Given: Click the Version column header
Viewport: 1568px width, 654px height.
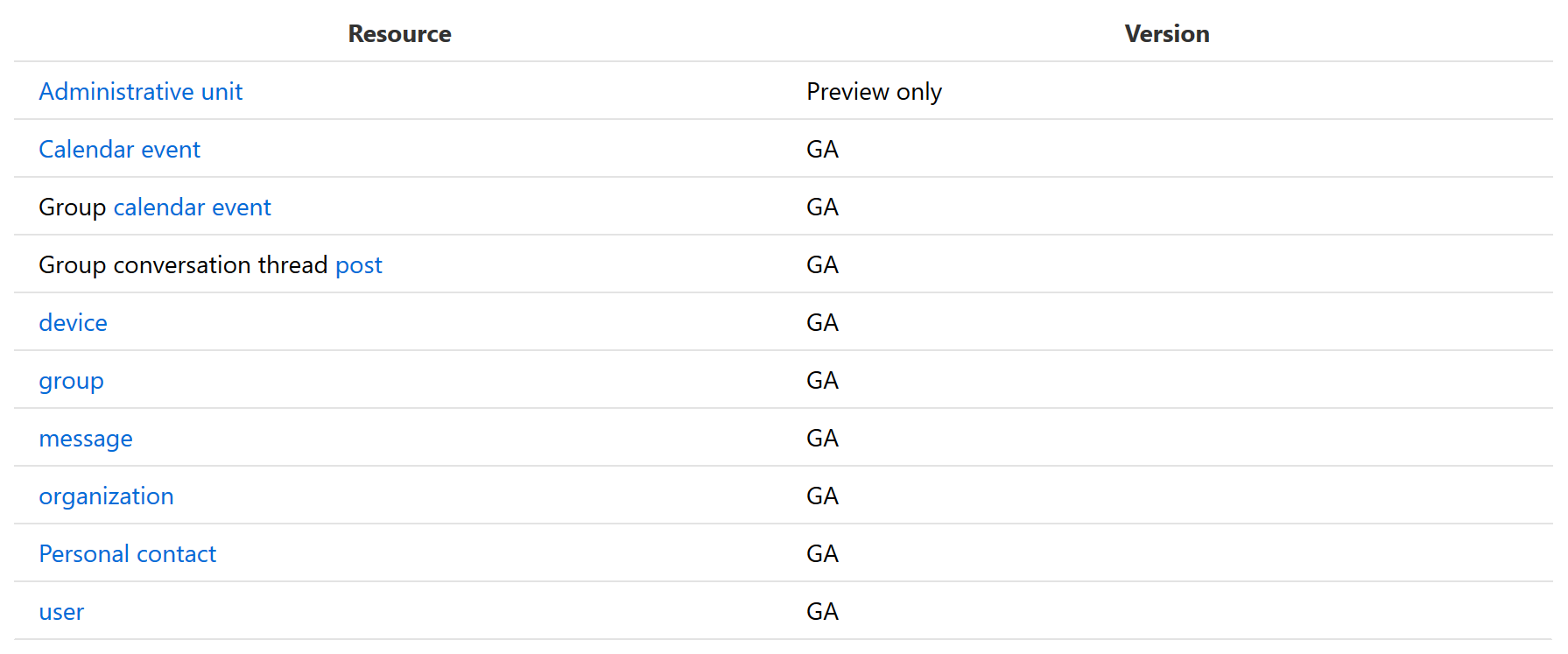Looking at the screenshot, I should pos(1166,34).
